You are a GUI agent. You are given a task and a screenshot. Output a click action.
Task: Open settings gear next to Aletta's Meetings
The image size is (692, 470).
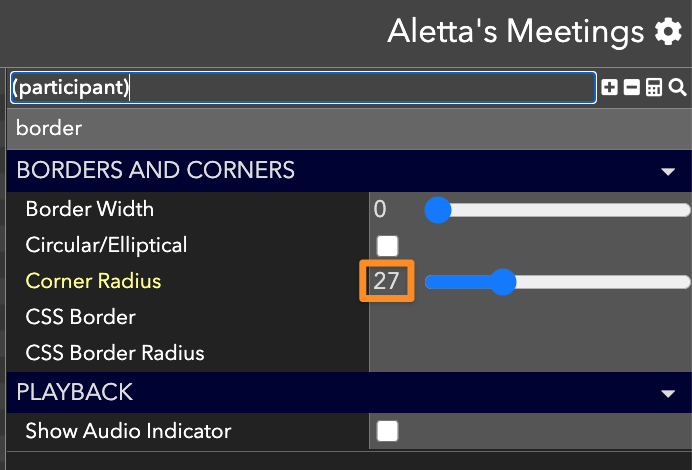click(668, 31)
